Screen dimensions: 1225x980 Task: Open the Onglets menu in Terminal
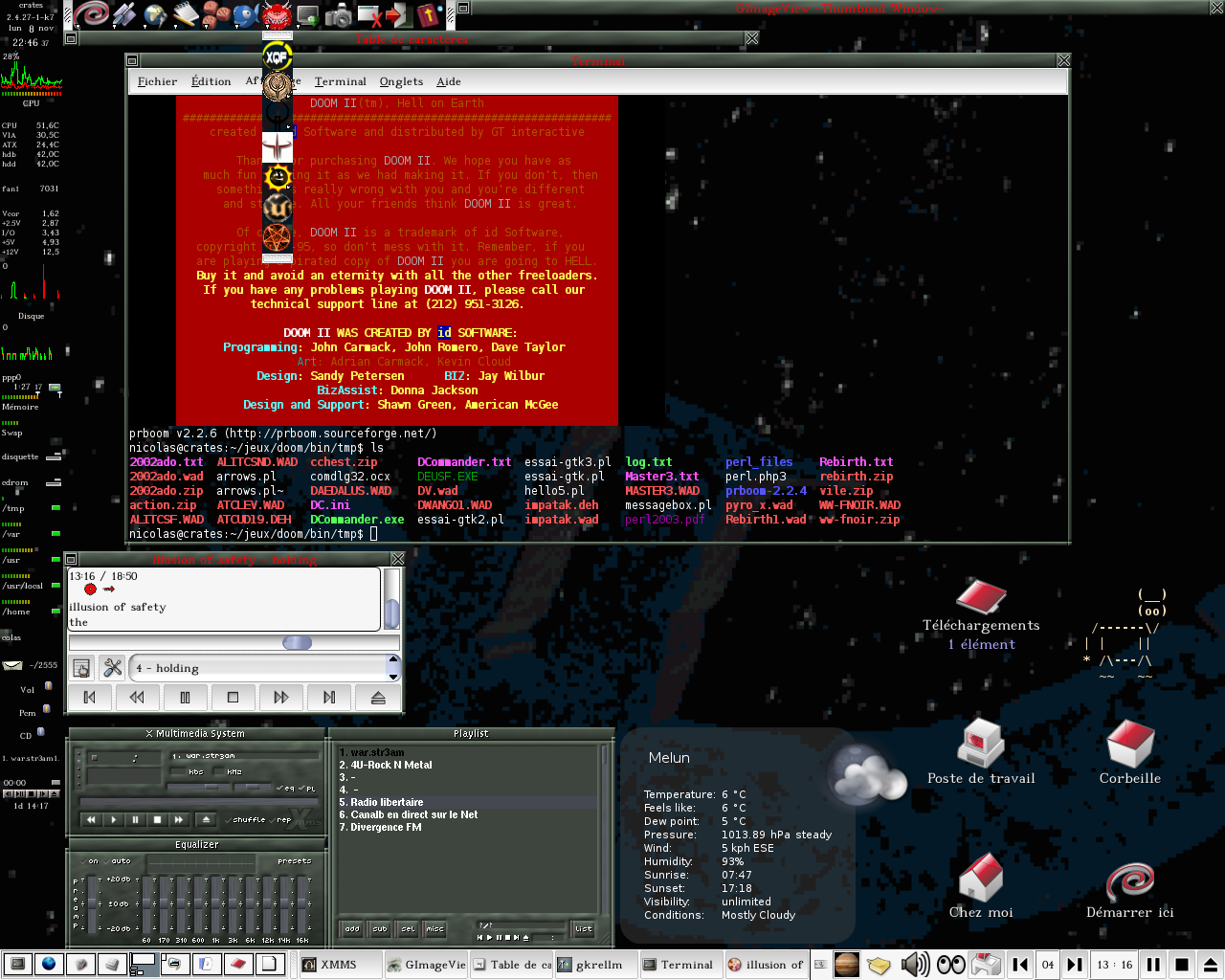[x=401, y=81]
